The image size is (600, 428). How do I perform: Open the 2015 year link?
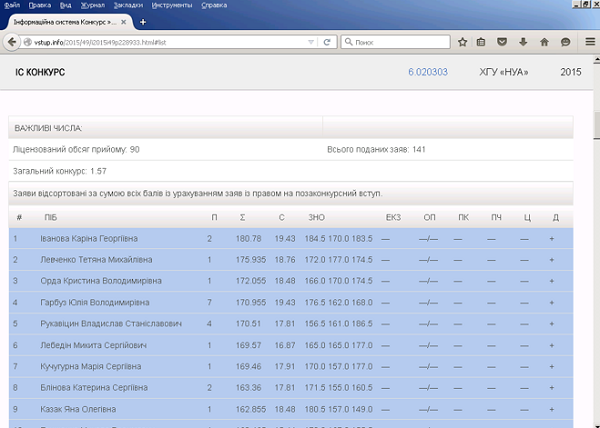click(x=571, y=72)
